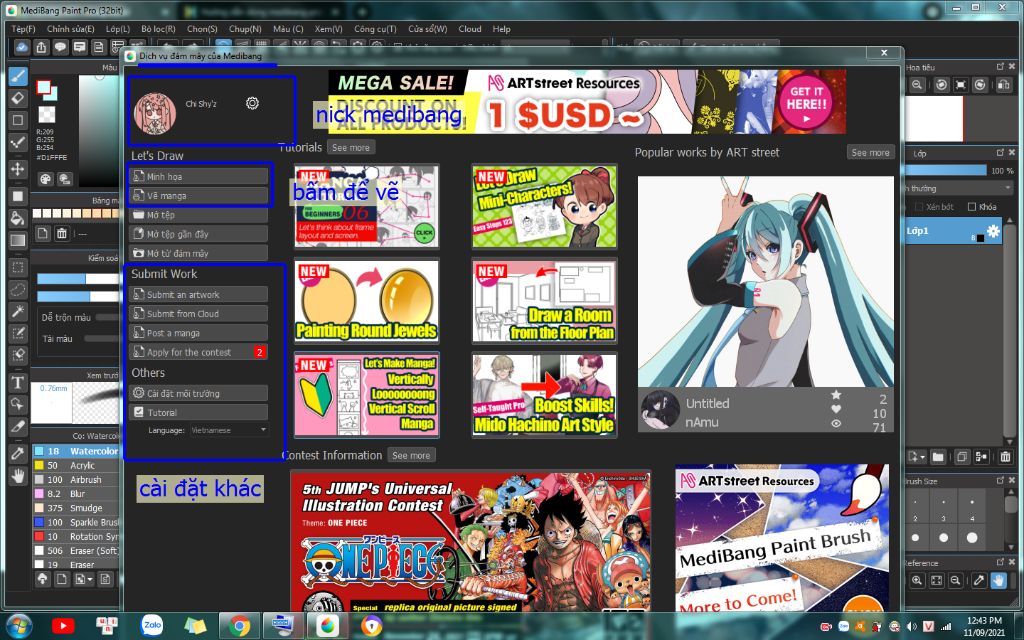Screen dimensions: 1024x640
Task: Select the Magic Wand tool
Action: point(18,312)
